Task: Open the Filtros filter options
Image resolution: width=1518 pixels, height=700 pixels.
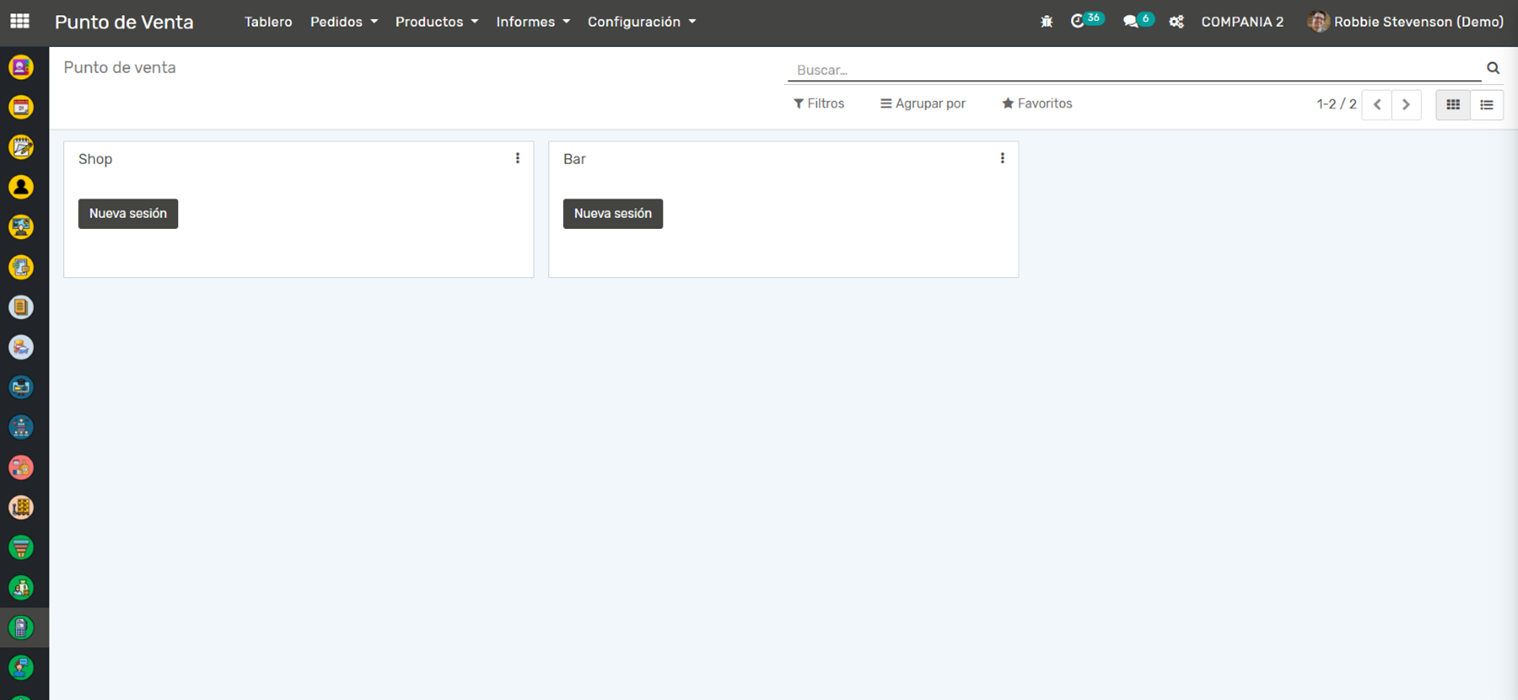Action: (819, 103)
